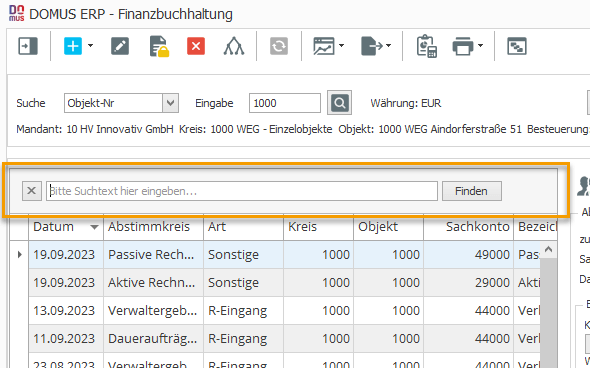Open the printer options dropdown arrow
This screenshot has height=368, width=590.
pos(481,46)
